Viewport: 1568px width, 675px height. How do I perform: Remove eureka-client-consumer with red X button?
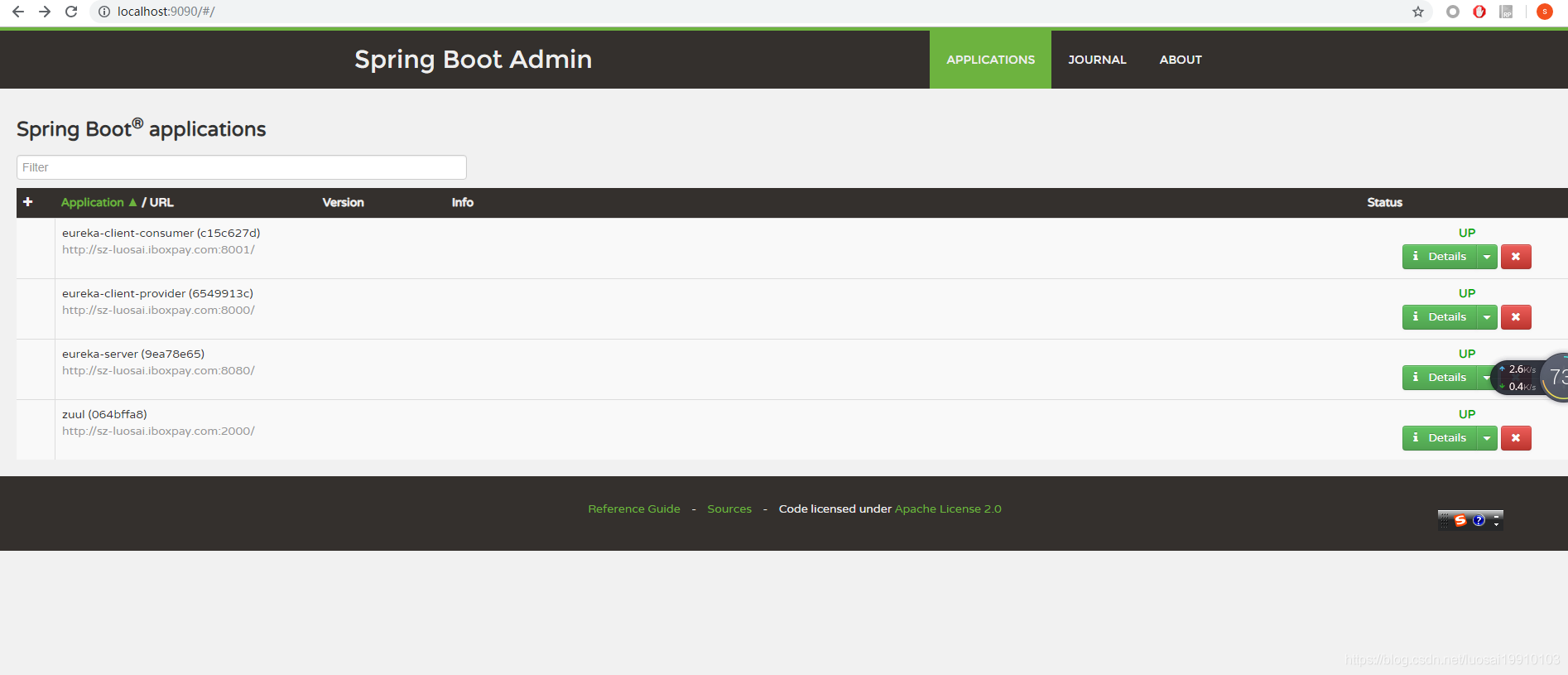tap(1516, 257)
